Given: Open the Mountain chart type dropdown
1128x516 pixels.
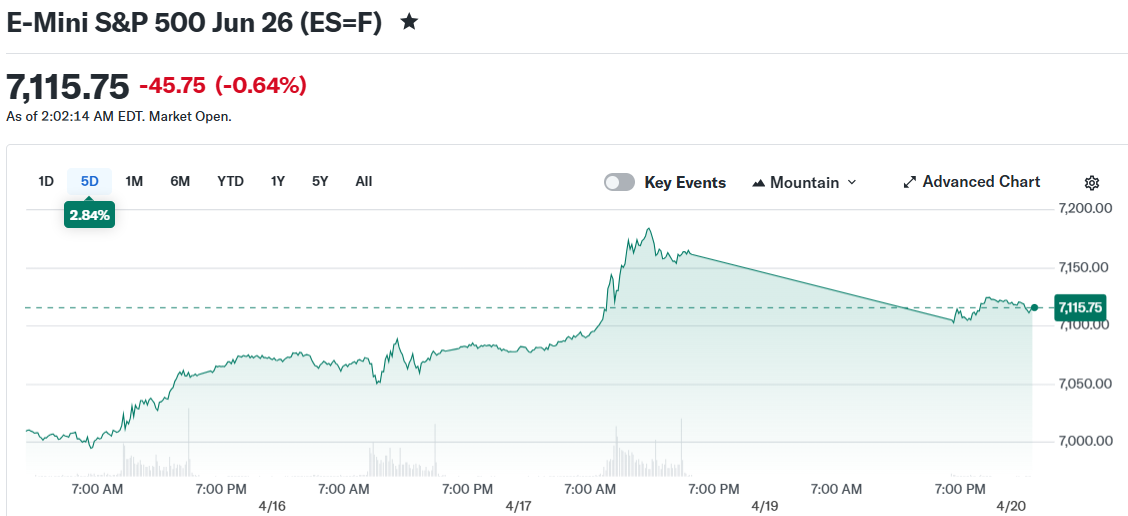Looking at the screenshot, I should tap(804, 183).
